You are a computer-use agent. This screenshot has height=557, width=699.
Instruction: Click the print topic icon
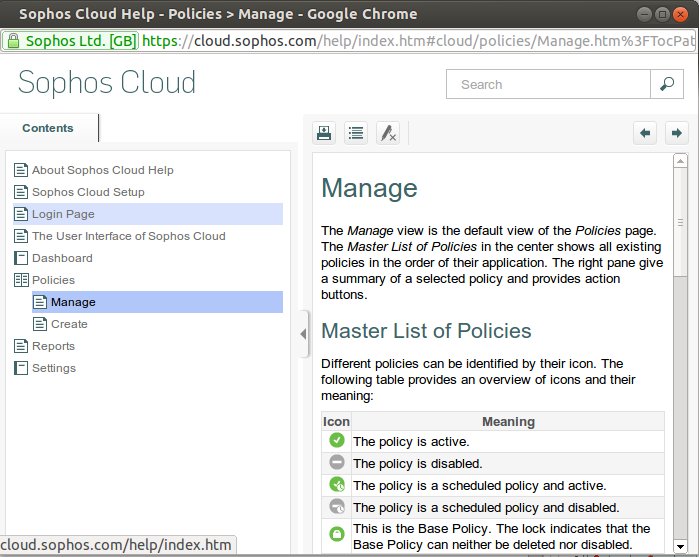click(324, 133)
